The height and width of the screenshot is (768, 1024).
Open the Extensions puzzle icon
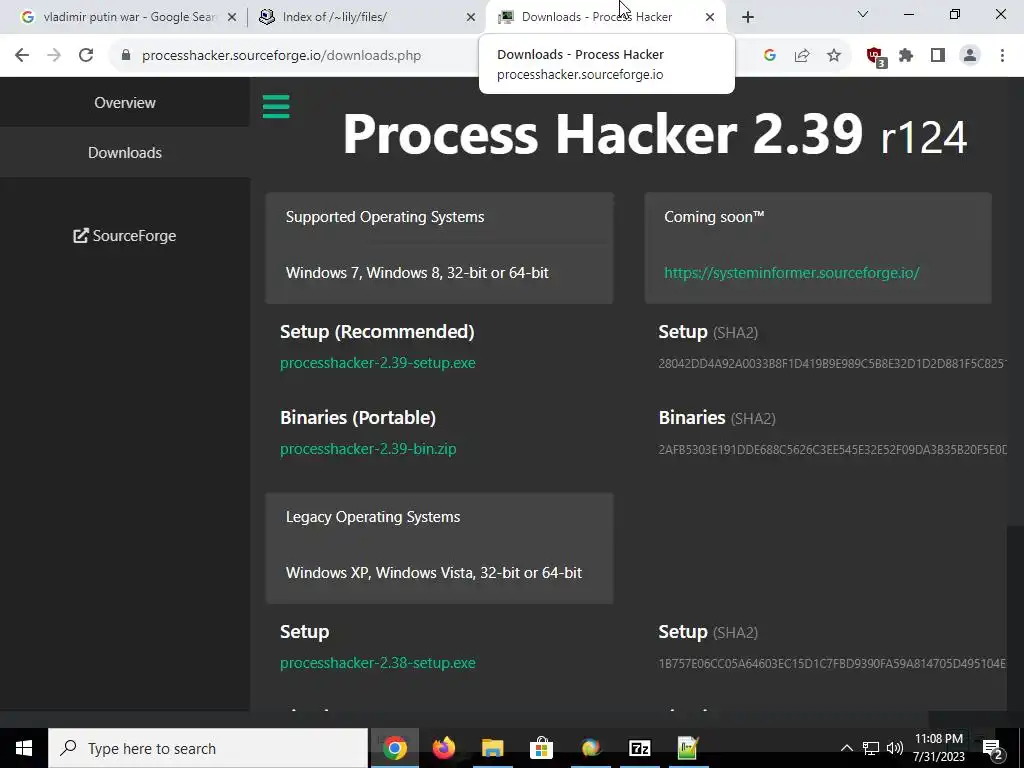click(x=906, y=56)
